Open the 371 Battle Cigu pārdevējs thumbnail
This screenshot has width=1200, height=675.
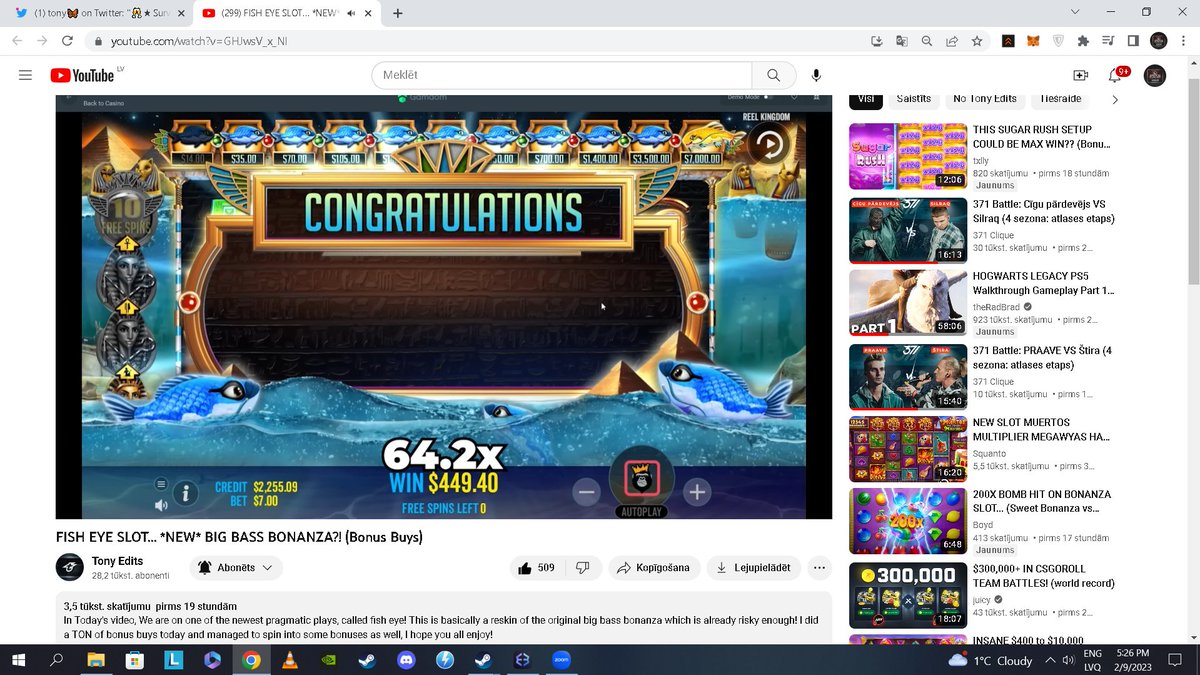pyautogui.click(x=908, y=230)
